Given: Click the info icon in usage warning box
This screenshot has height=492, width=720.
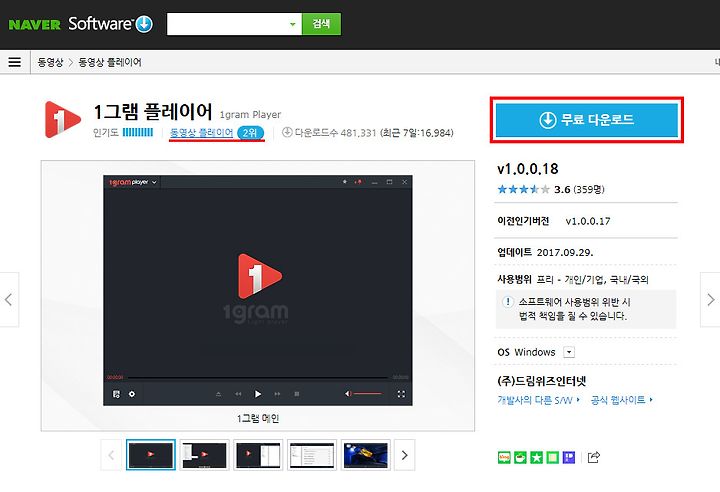Looking at the screenshot, I should (507, 302).
